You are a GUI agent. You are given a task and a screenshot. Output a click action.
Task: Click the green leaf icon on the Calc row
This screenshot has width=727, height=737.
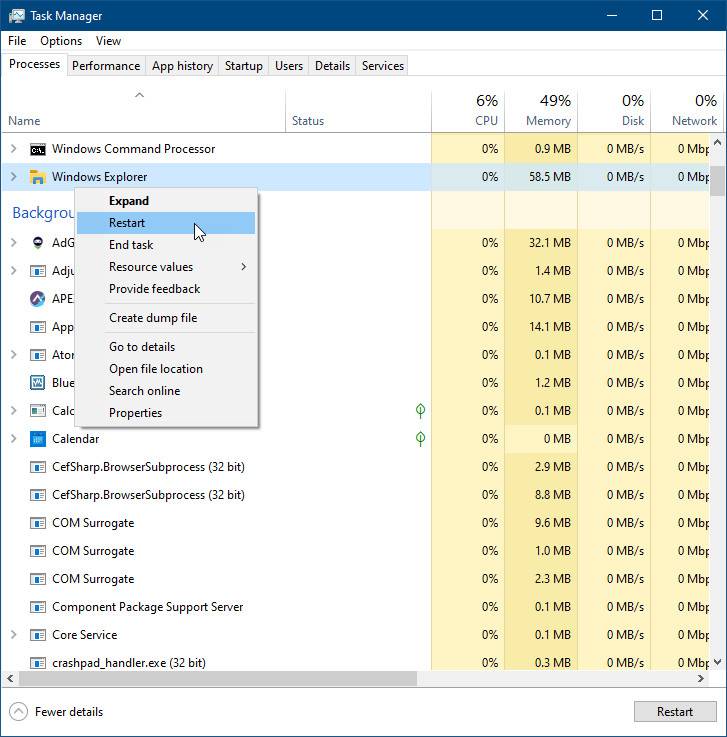click(421, 411)
